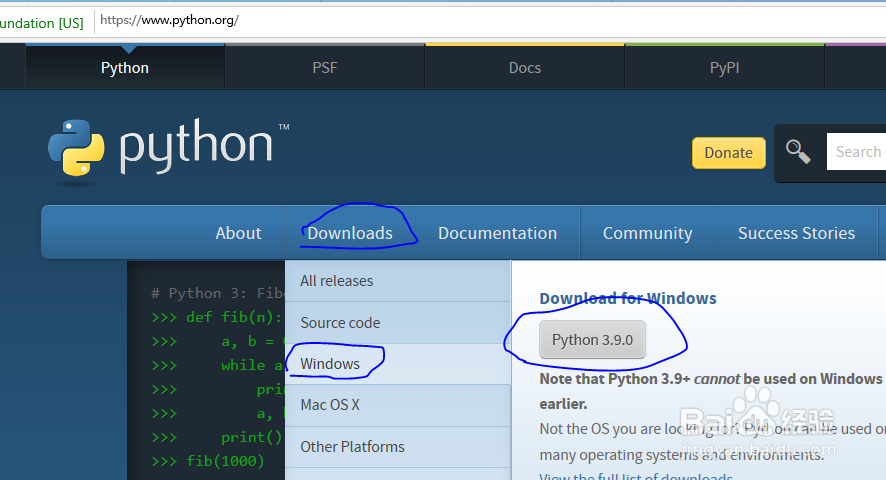Open the PSF top tab
Image resolution: width=886 pixels, height=480 pixels.
point(325,68)
